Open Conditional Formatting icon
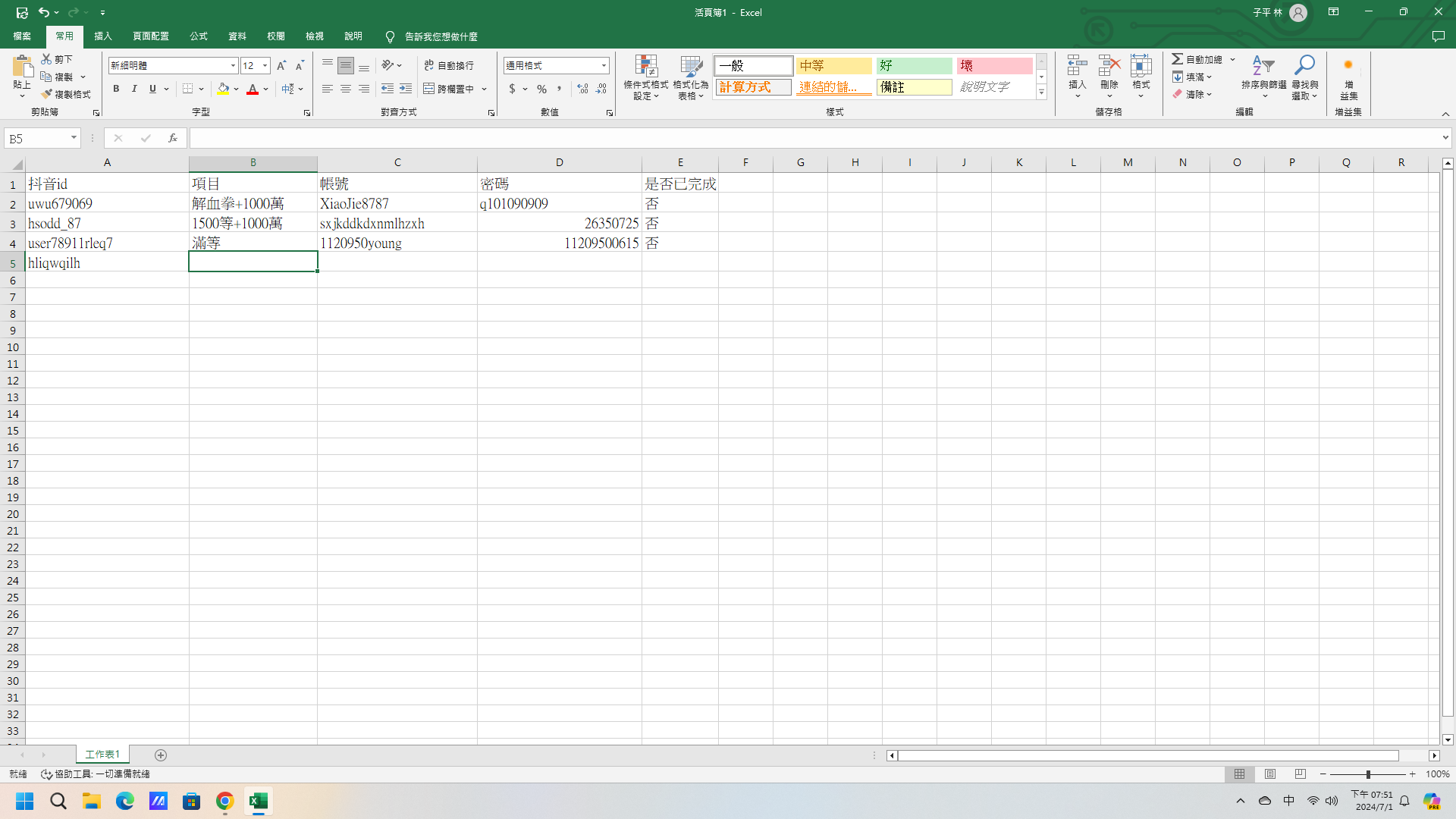The width and height of the screenshot is (1456, 819). [x=646, y=67]
